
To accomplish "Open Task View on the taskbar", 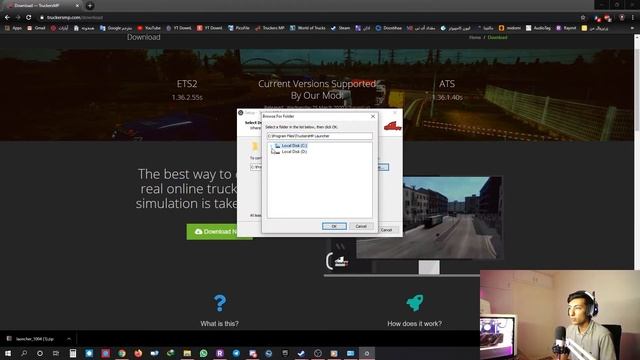I will point(56,353).
